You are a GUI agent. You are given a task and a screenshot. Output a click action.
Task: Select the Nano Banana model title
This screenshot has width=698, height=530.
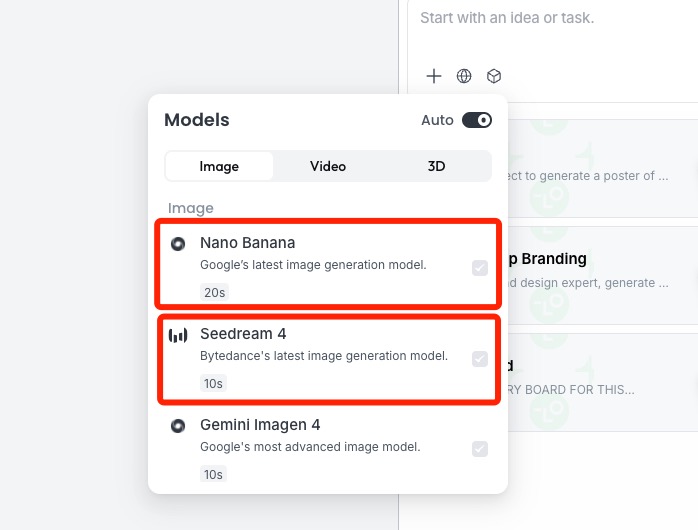pyautogui.click(x=248, y=243)
